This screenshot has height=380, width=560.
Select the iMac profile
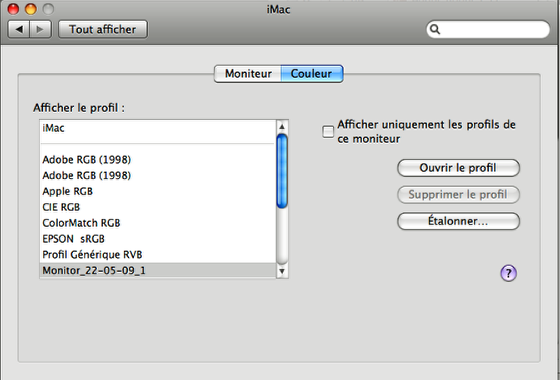coord(158,128)
